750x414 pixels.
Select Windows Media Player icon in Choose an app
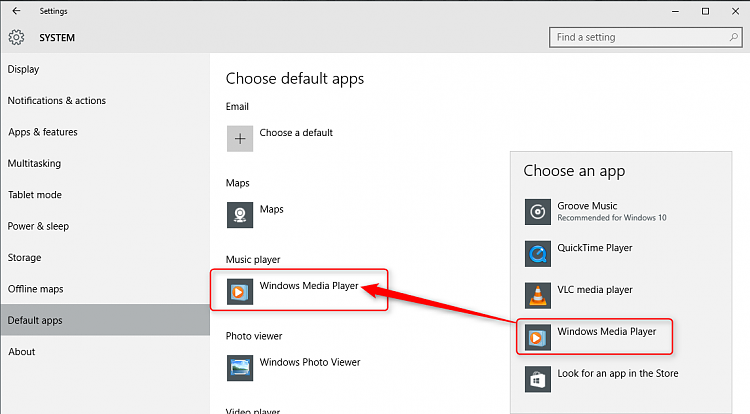pos(538,338)
